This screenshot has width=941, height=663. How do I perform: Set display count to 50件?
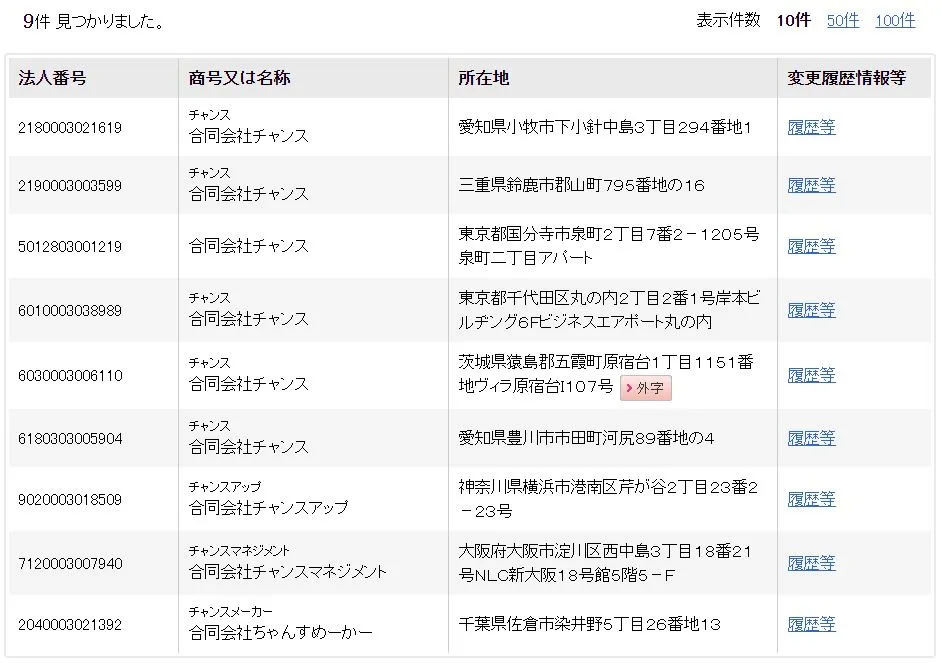click(x=842, y=21)
